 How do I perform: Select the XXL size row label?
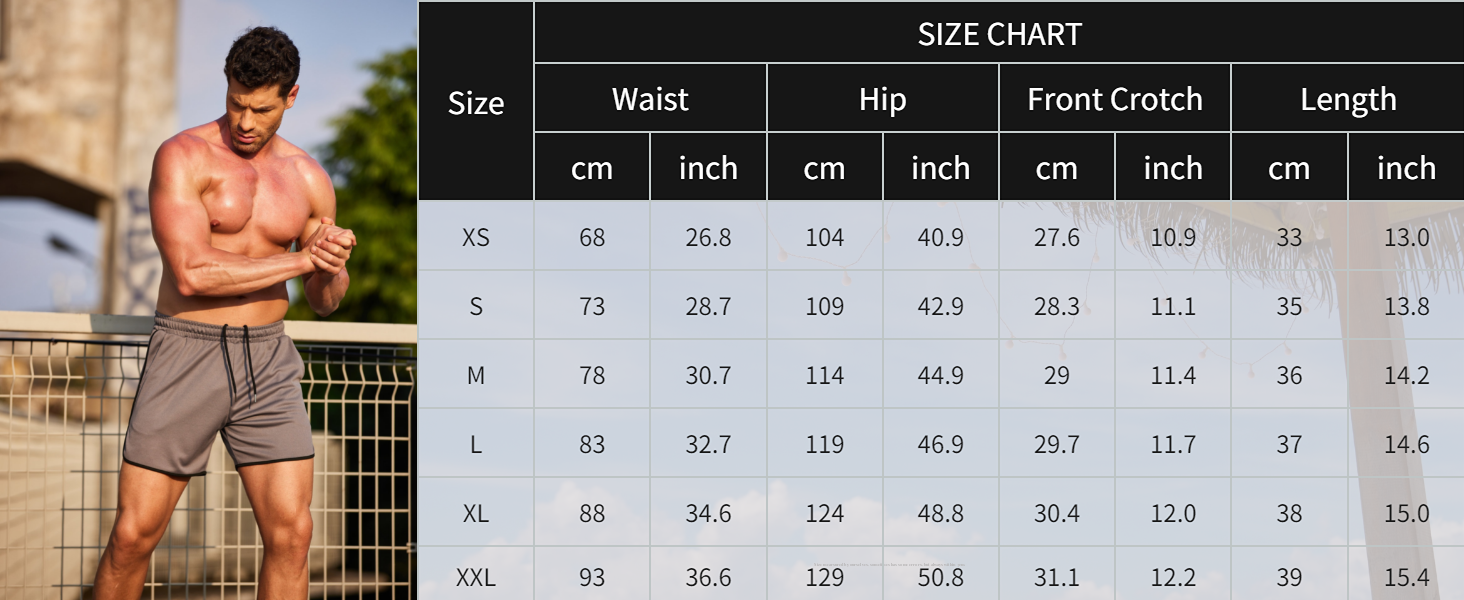pos(476,575)
